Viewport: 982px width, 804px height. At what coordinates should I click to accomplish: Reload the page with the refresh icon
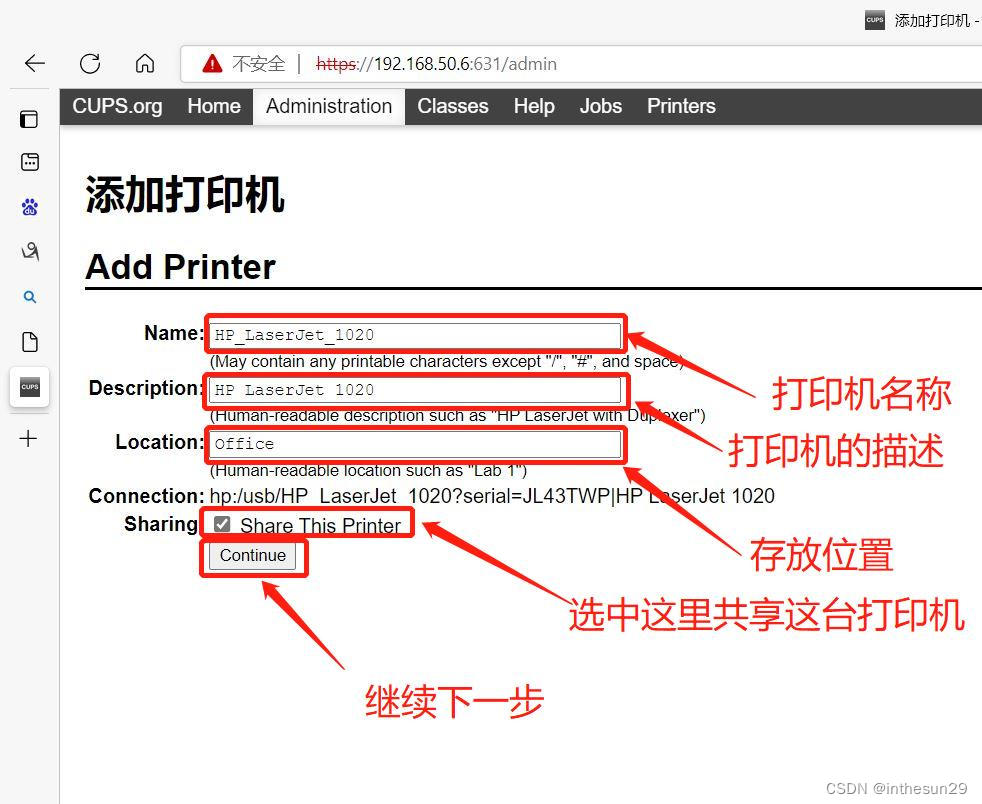[90, 63]
